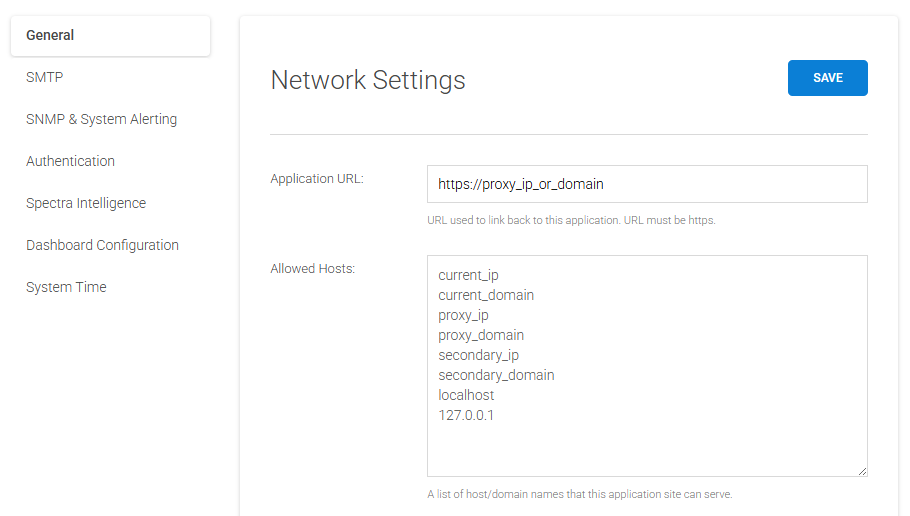Switch to System Time settings
This screenshot has width=910, height=516.
[x=66, y=287]
